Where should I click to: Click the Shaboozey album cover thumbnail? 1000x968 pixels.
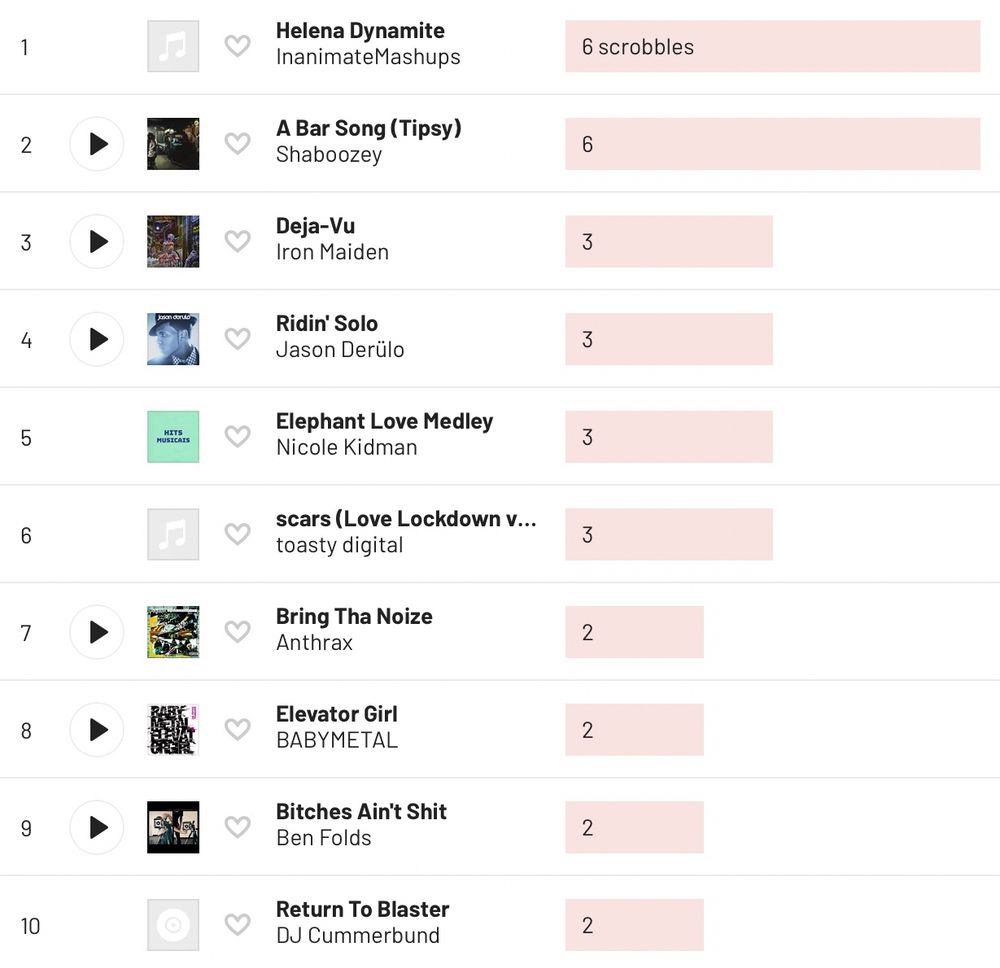(x=172, y=144)
